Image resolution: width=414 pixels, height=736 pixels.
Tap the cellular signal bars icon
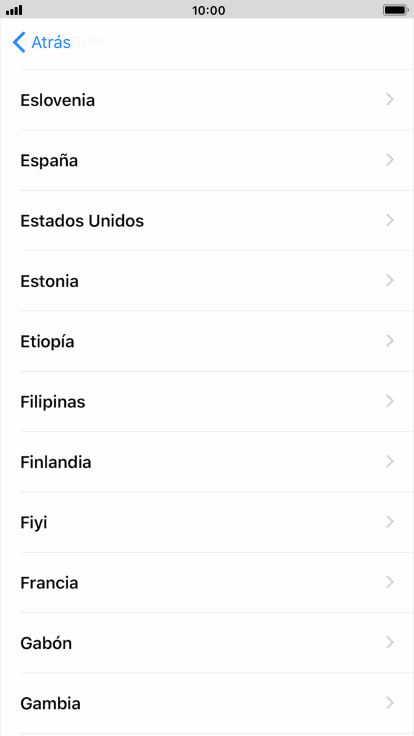(14, 10)
